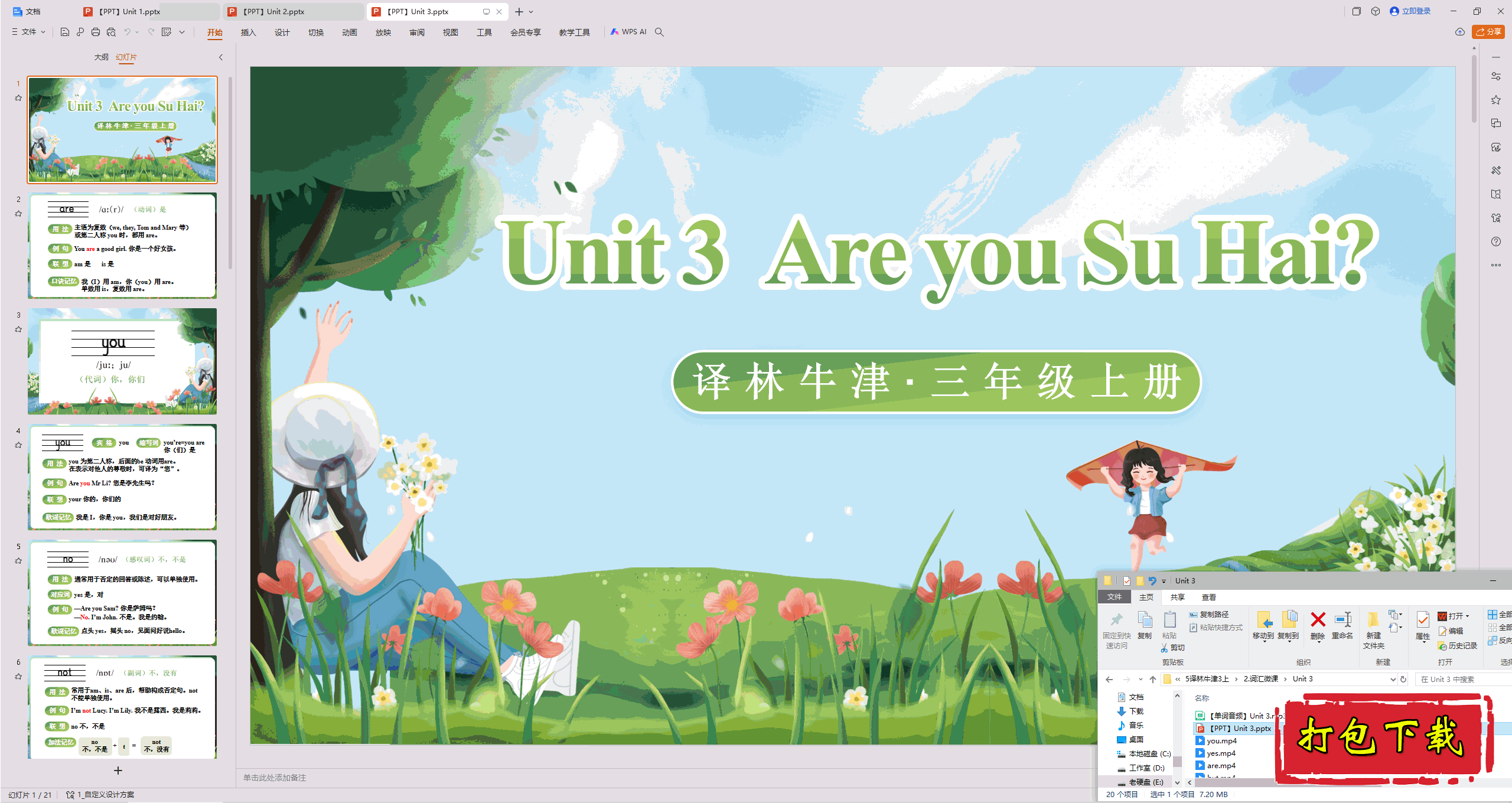The height and width of the screenshot is (803, 1512).
Task: Click Explorer's back navigation arrow
Action: (1109, 679)
